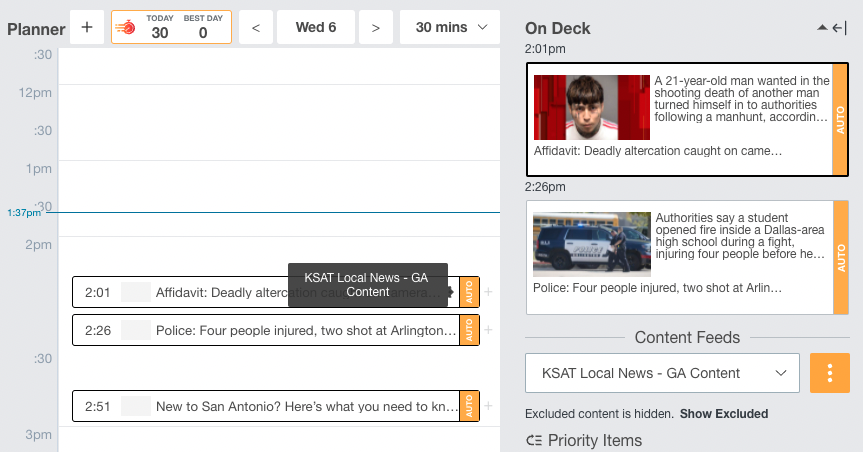Viewport: 863px width, 452px height.
Task: Toggle AUTO tag on the 2:51 planner item
Action: coord(469,406)
